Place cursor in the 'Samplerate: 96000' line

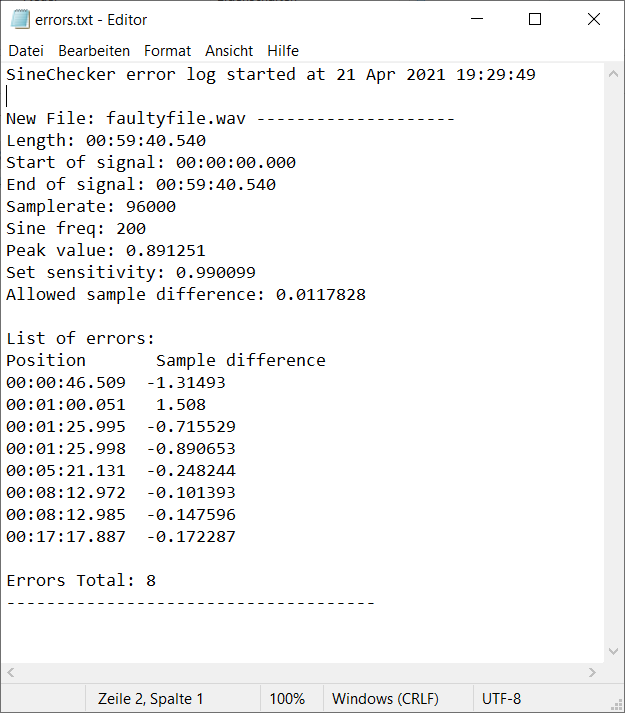91,206
